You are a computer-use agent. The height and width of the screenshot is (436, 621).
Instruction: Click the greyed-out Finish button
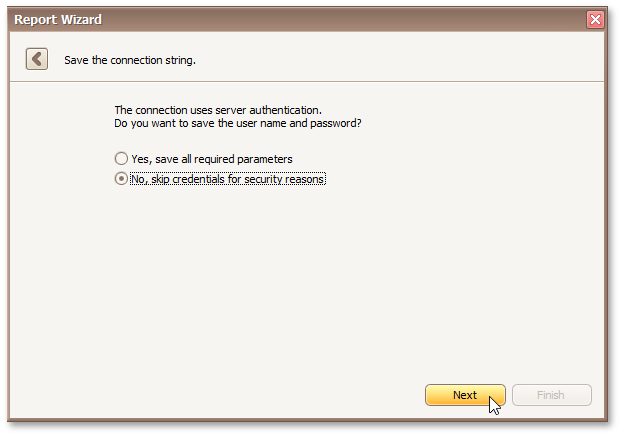click(x=551, y=395)
